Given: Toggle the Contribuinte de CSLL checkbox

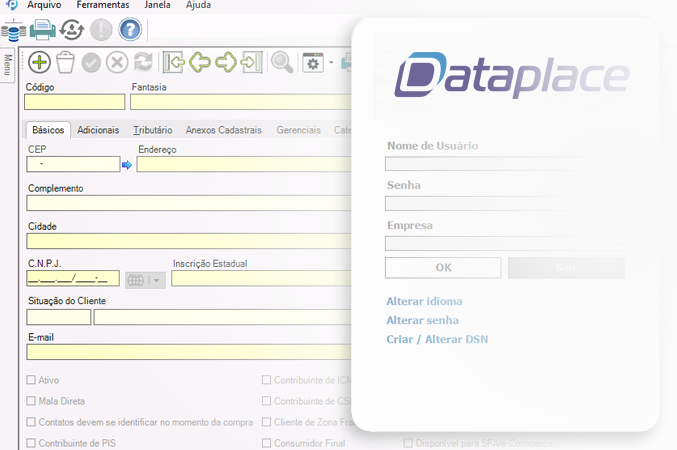Looking at the screenshot, I should 266,401.
